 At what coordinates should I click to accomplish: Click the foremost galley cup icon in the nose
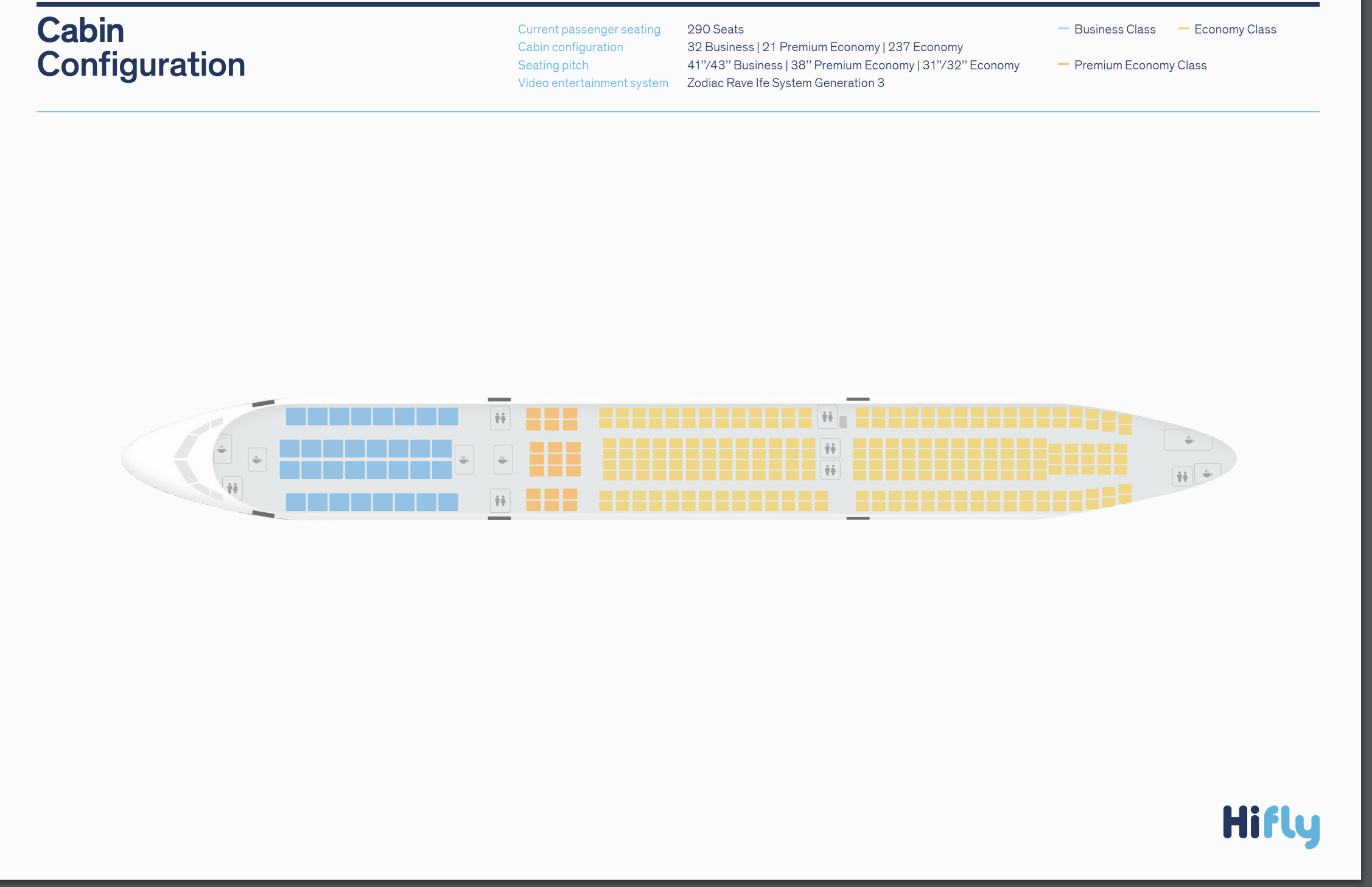click(x=223, y=449)
